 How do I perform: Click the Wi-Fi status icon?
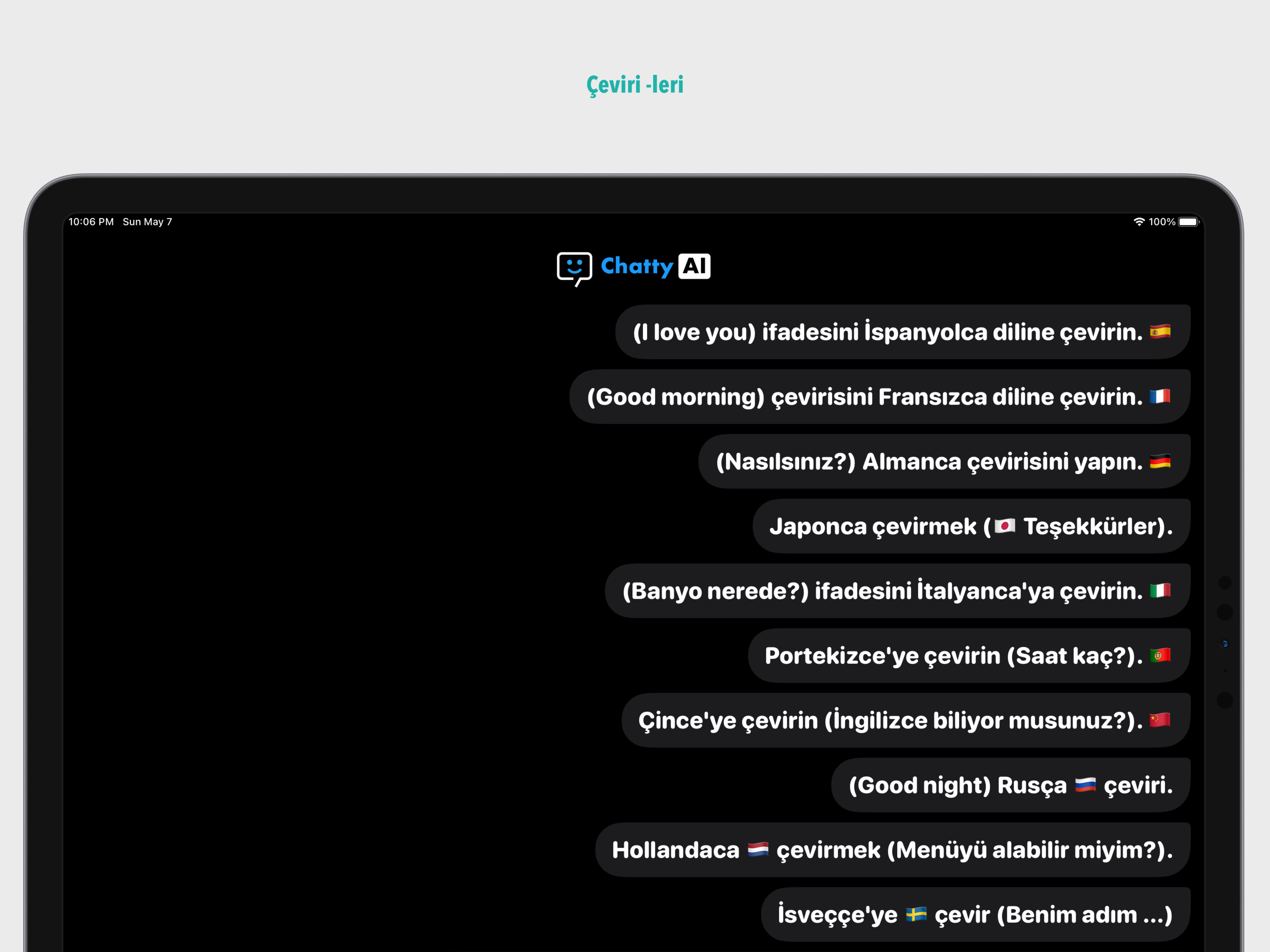coord(1139,222)
